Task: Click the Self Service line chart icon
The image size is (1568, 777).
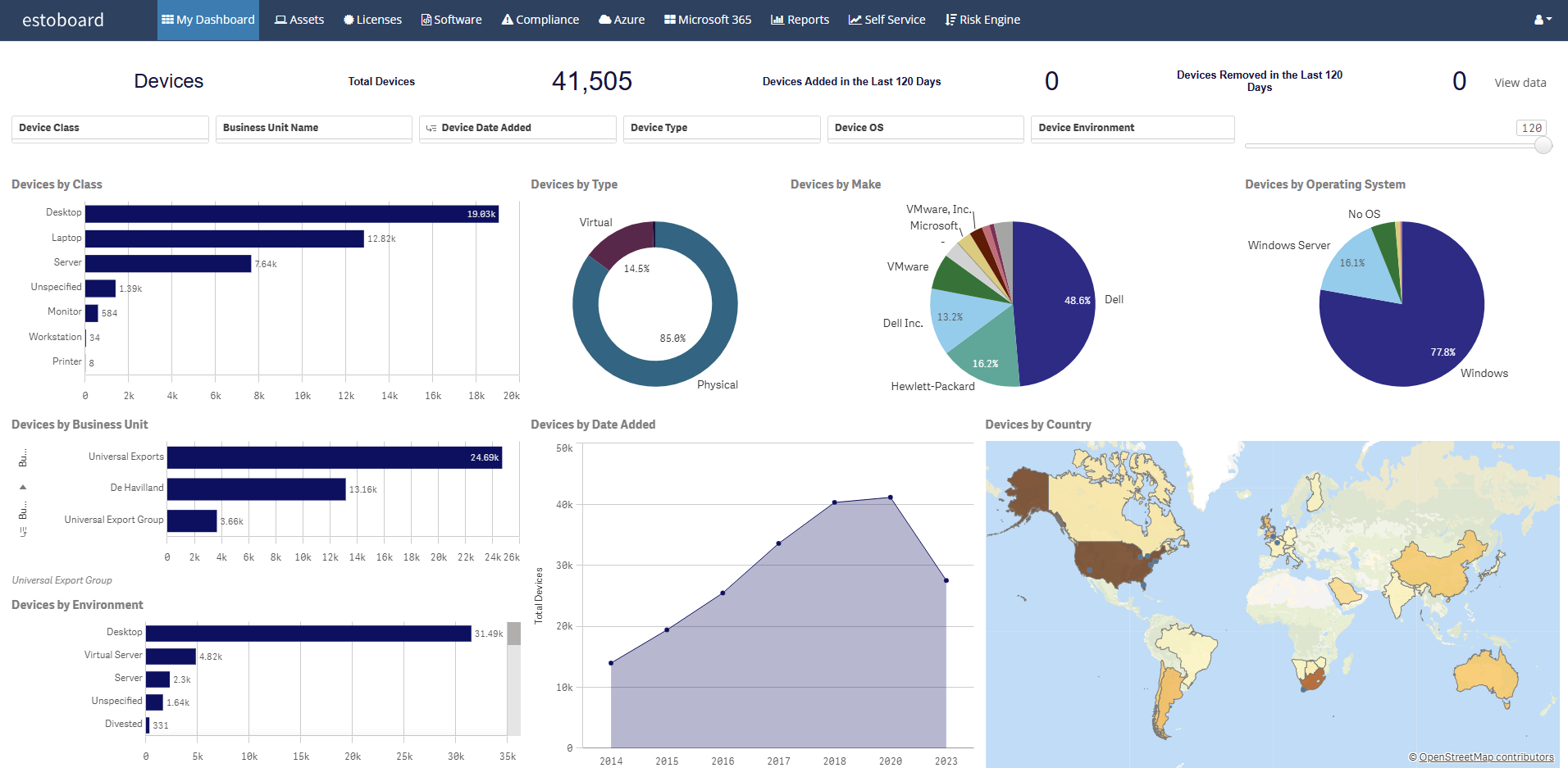Action: coord(855,20)
